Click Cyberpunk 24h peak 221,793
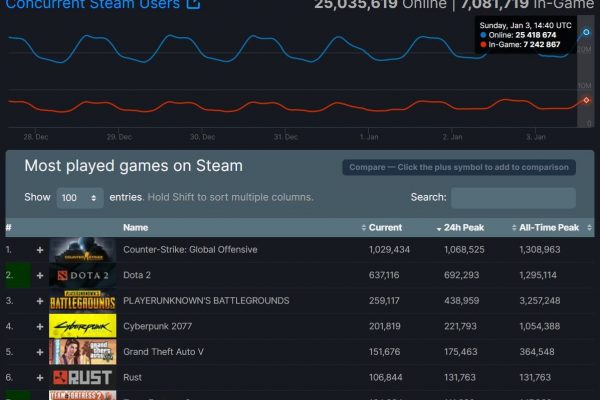Viewport: 600px width, 400px height. point(460,327)
